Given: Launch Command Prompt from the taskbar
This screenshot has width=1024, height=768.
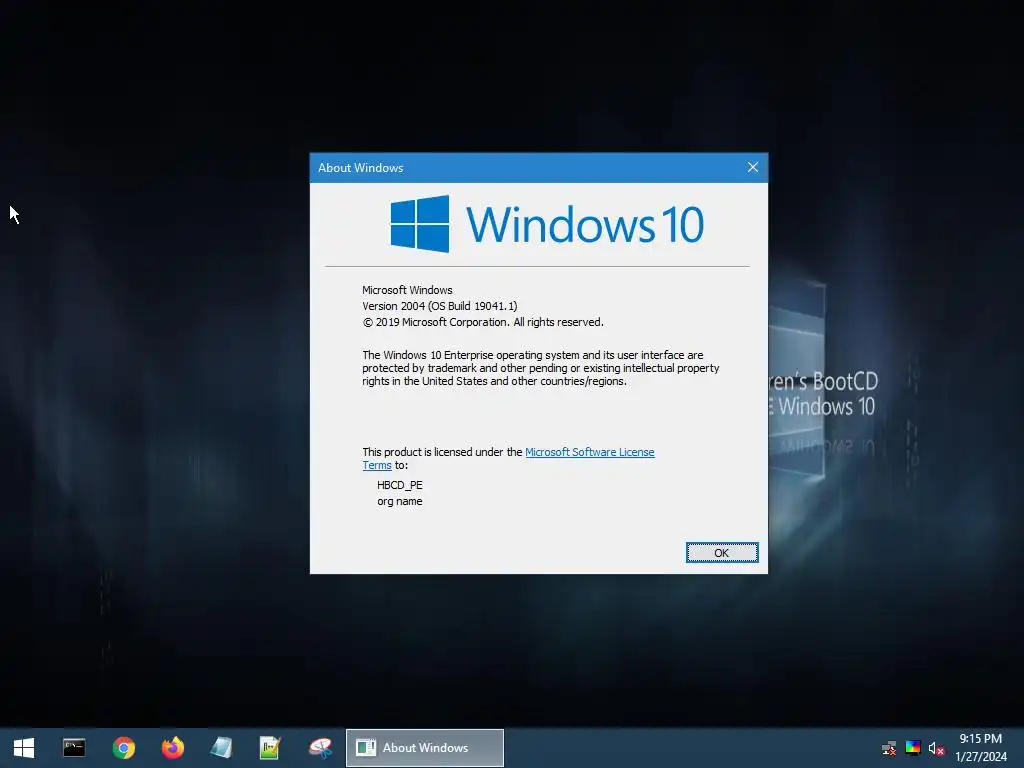Looking at the screenshot, I should 74,748.
